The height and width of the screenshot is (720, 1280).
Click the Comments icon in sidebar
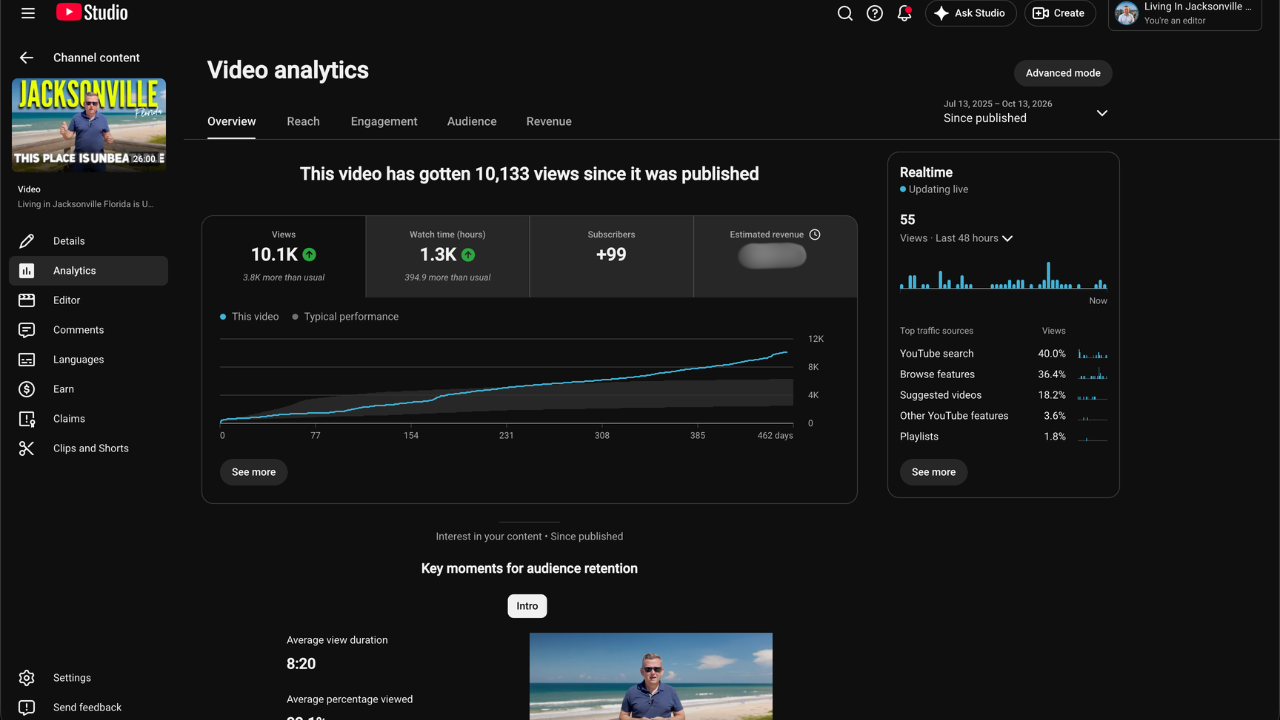27,330
